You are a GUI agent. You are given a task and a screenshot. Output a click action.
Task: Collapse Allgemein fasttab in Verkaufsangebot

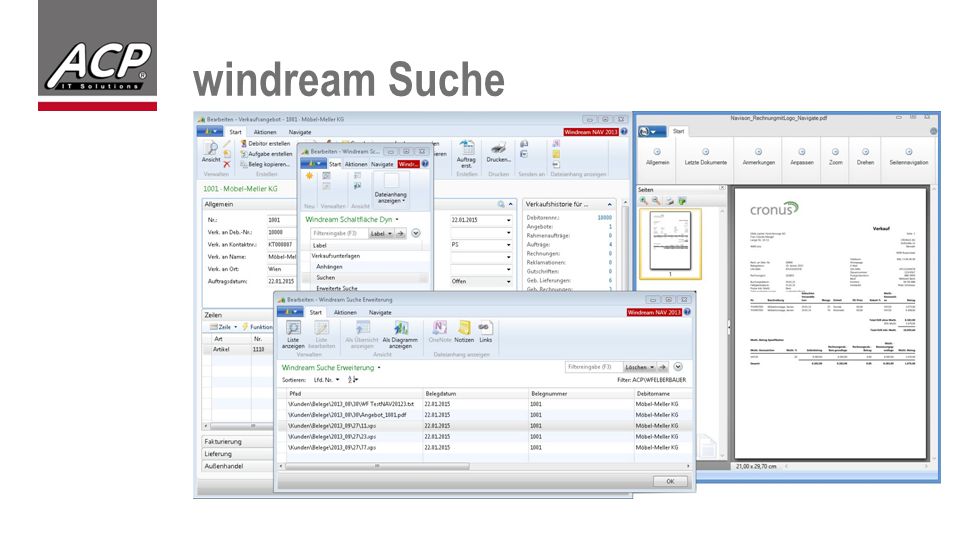510,204
